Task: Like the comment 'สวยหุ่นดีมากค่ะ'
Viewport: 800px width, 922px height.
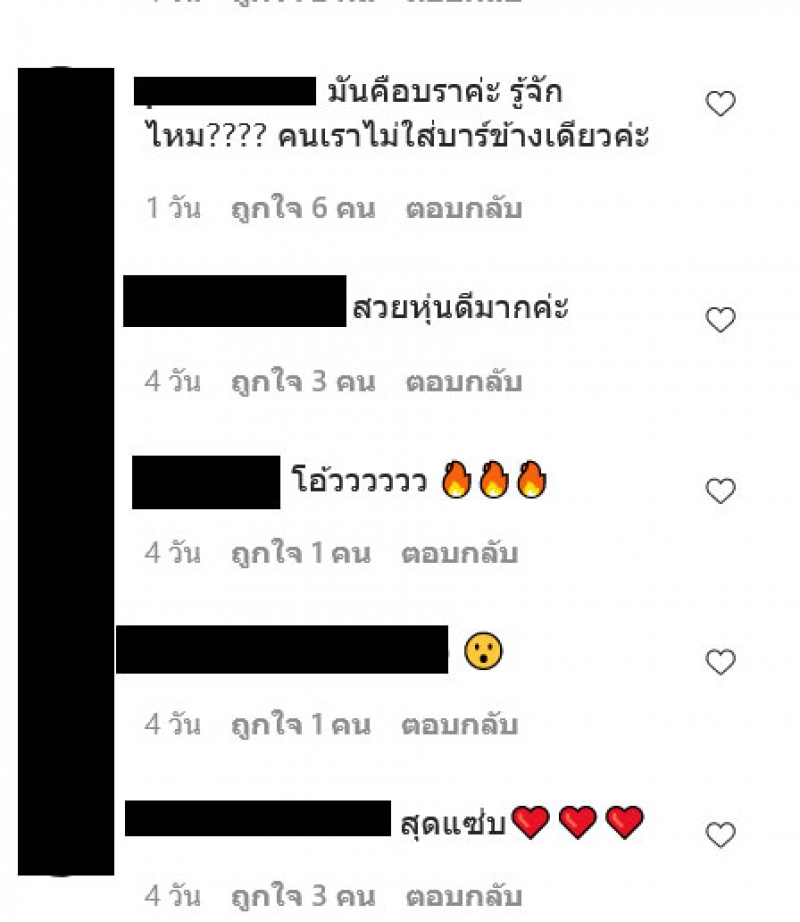Action: coord(721,320)
